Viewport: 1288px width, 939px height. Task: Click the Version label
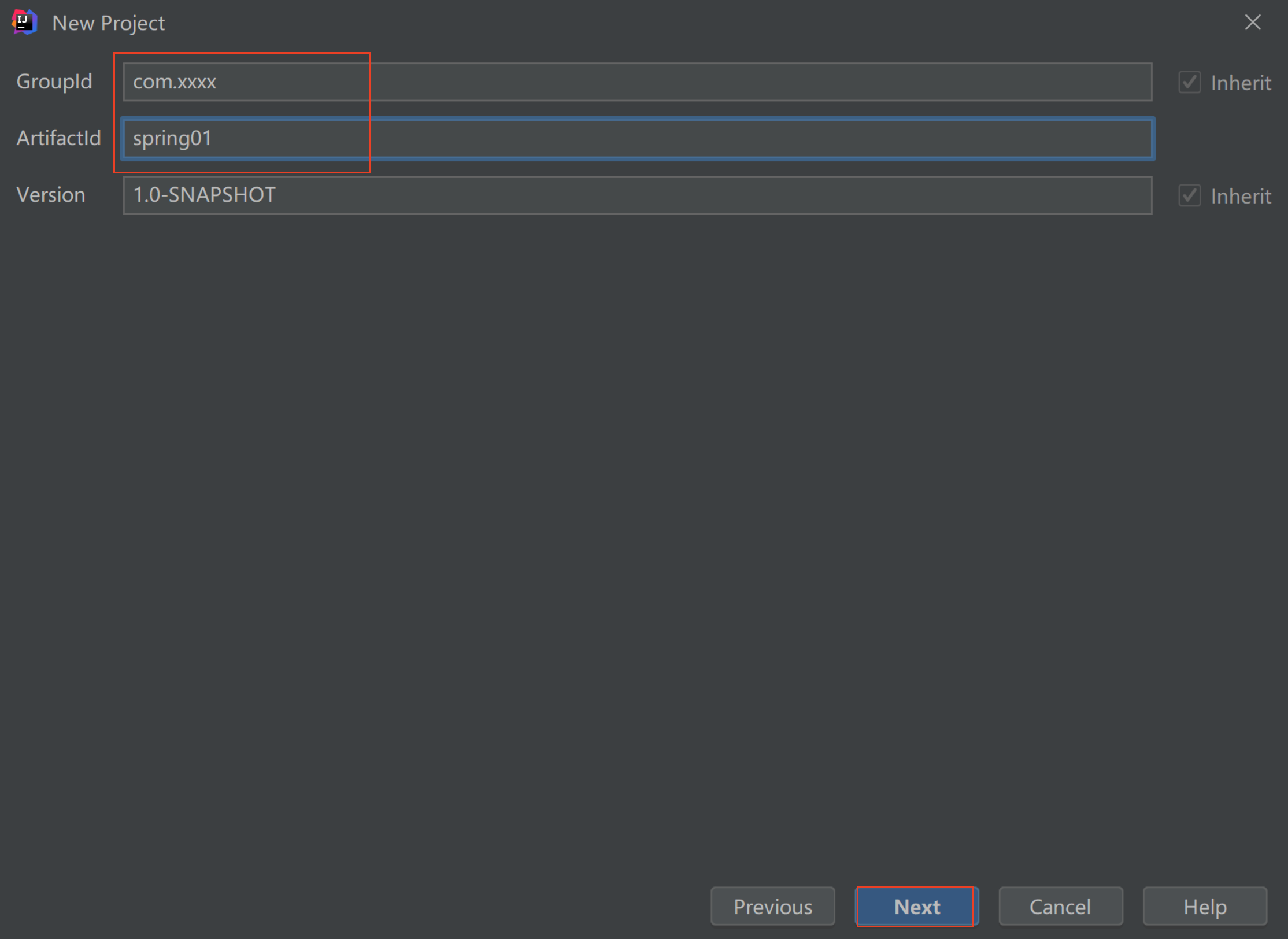coord(51,195)
